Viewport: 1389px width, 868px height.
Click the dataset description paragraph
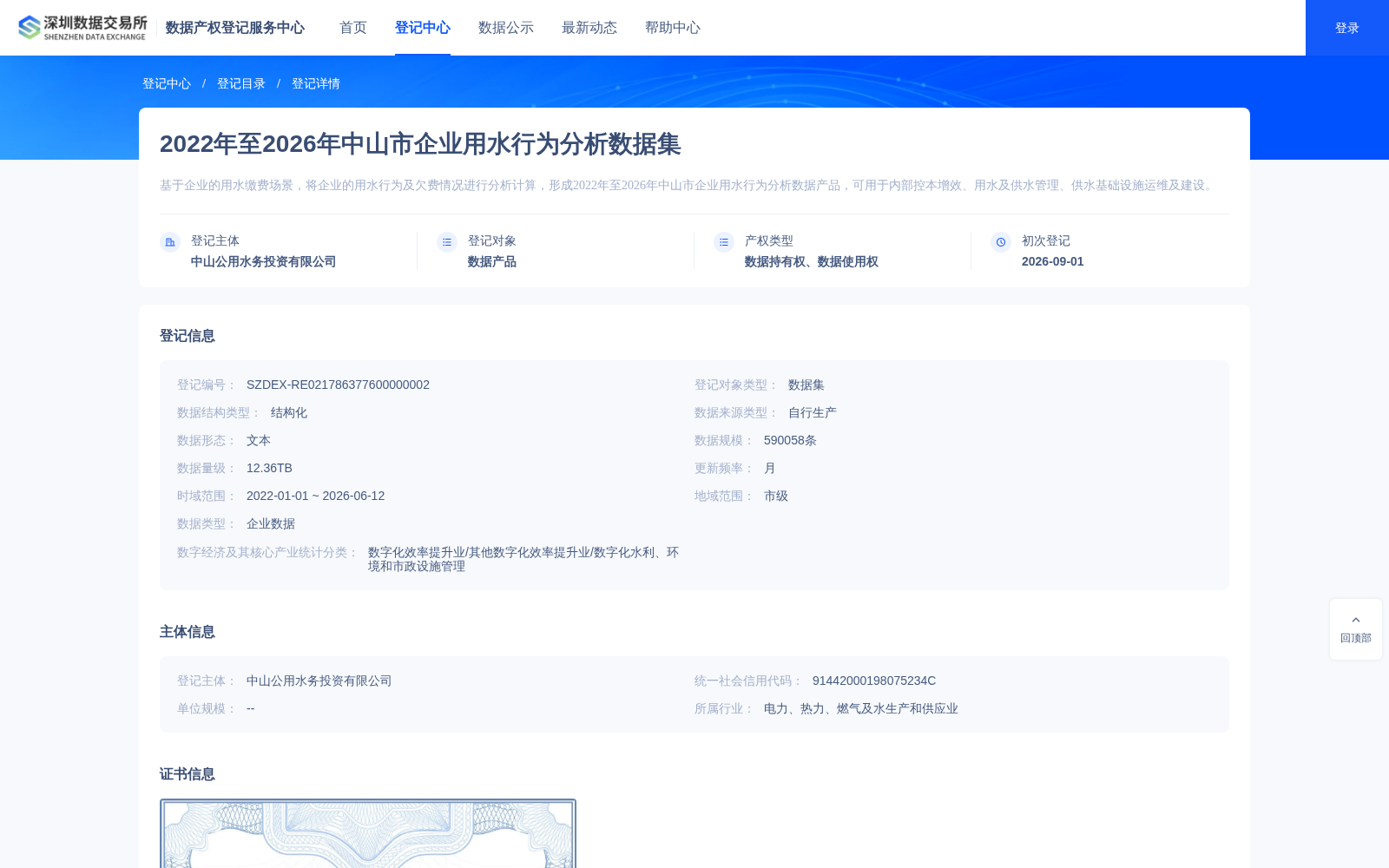click(x=688, y=185)
